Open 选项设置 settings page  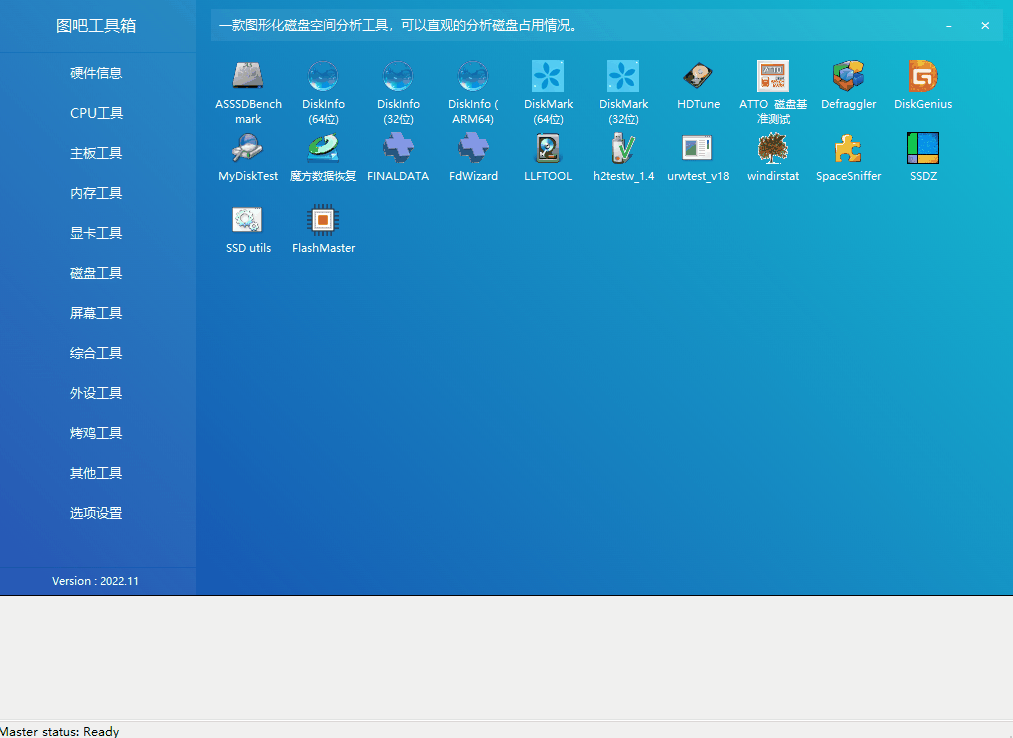pyautogui.click(x=96, y=513)
